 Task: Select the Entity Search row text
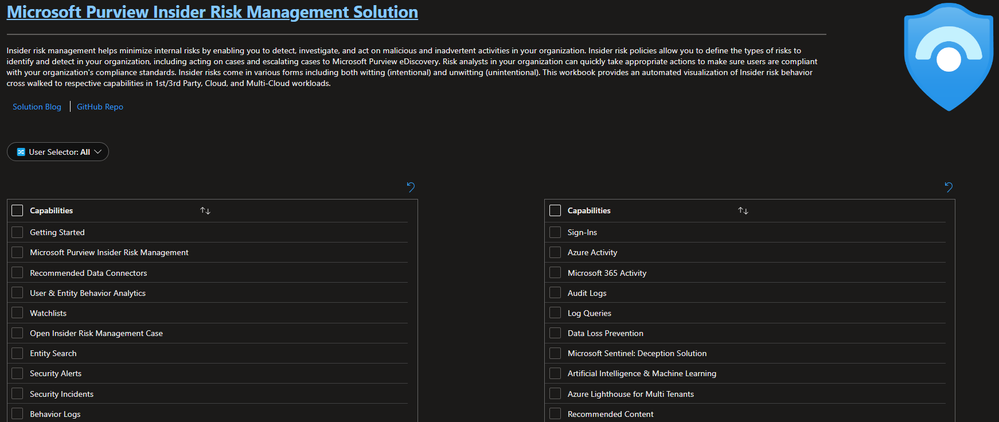tap(54, 353)
